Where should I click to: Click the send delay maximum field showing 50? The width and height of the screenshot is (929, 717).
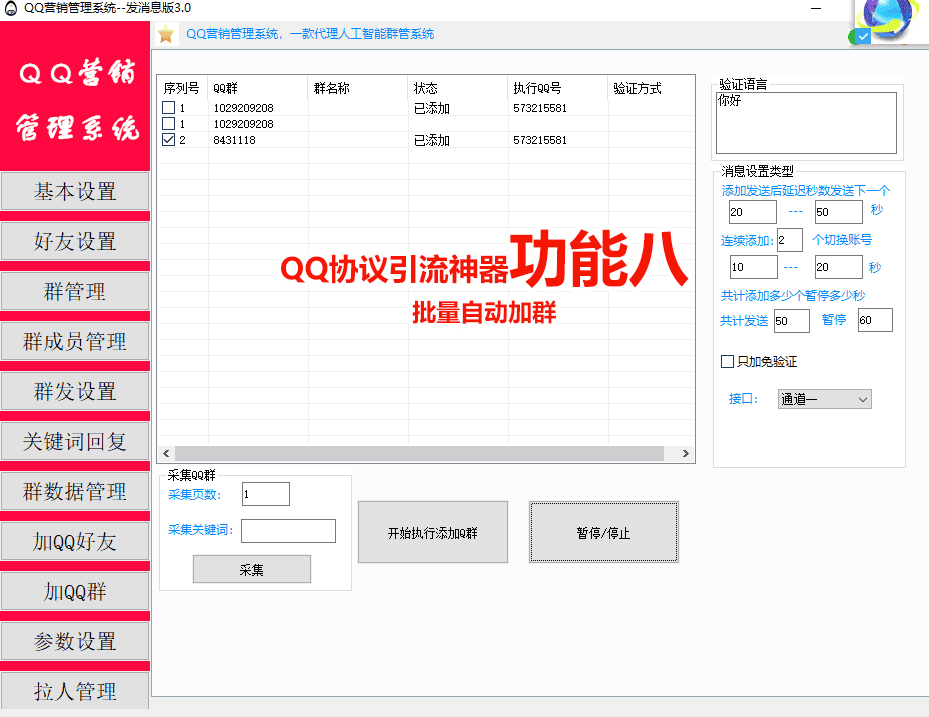tap(838, 212)
